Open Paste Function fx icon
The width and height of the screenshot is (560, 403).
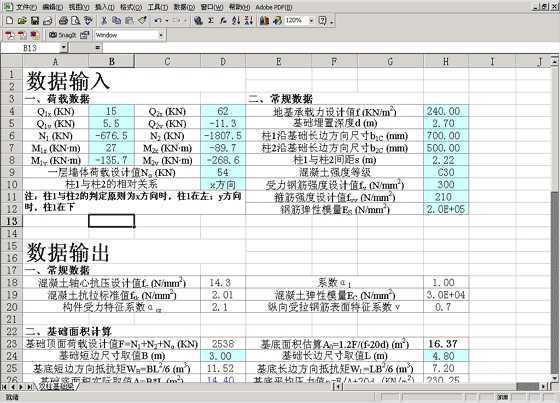[x=223, y=20]
